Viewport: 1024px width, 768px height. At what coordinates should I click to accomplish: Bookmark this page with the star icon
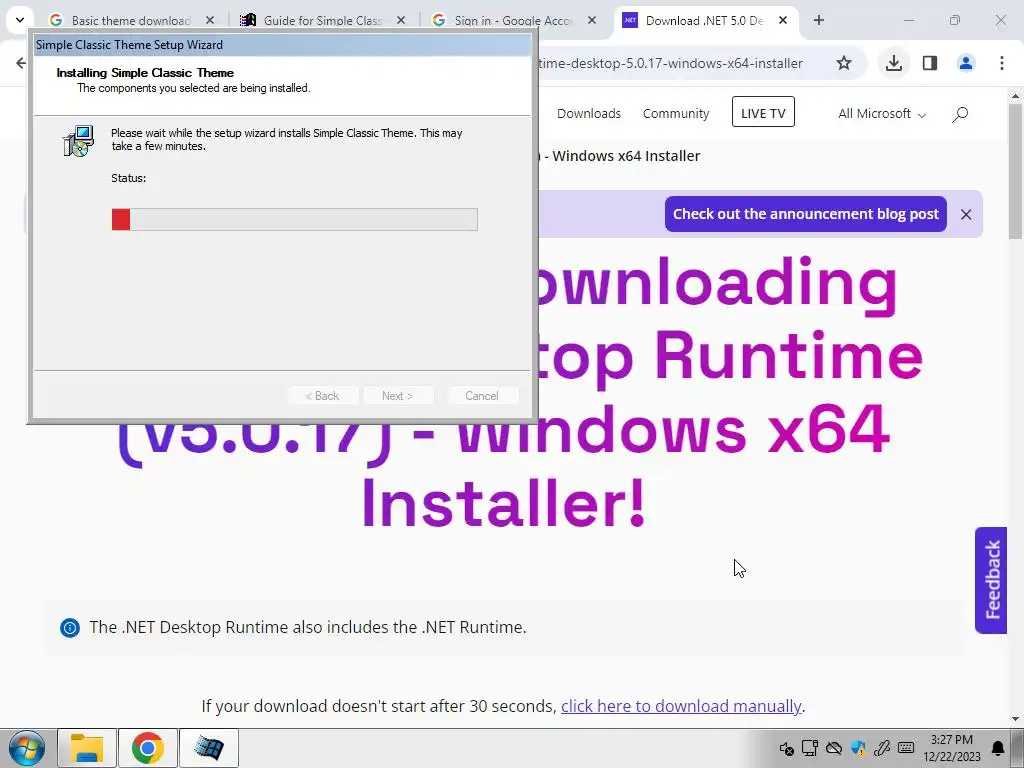click(844, 63)
